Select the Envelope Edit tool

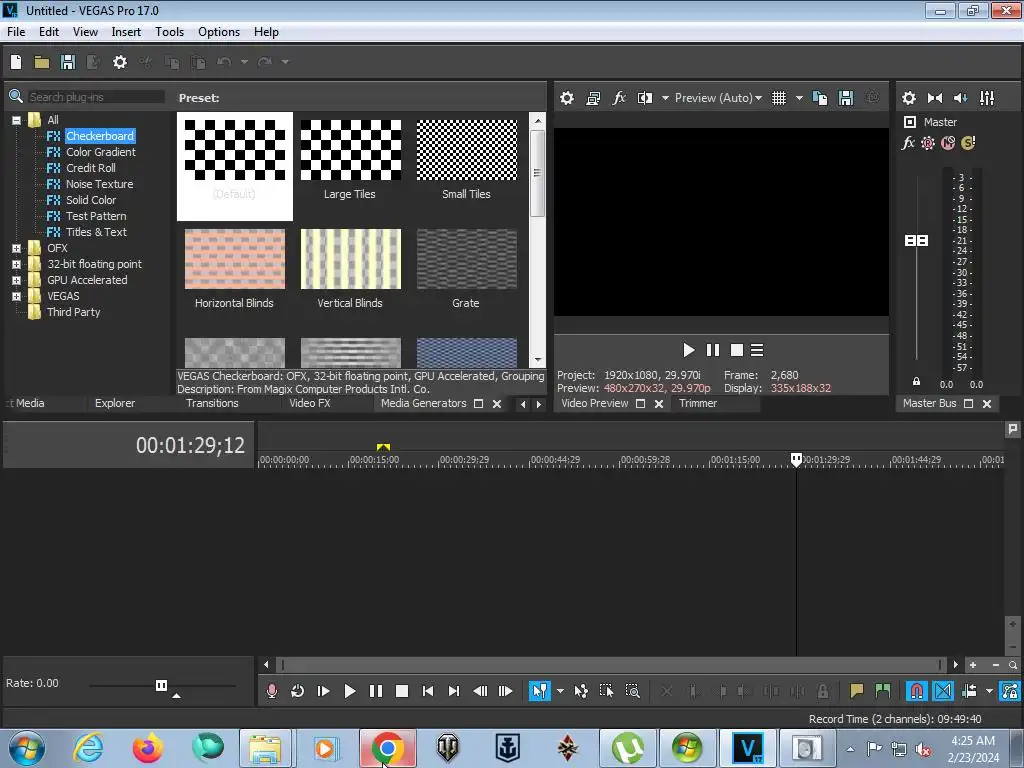point(581,691)
